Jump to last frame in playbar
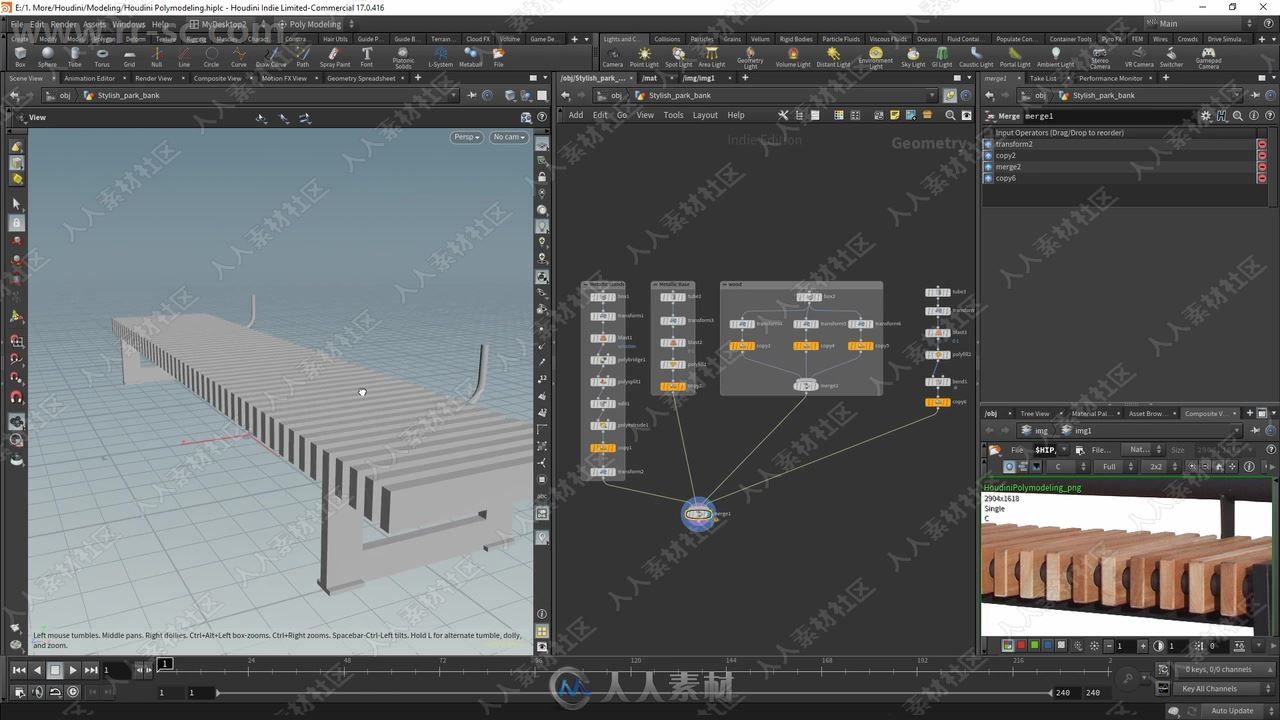Screen dimensions: 1280x720 (x=91, y=670)
